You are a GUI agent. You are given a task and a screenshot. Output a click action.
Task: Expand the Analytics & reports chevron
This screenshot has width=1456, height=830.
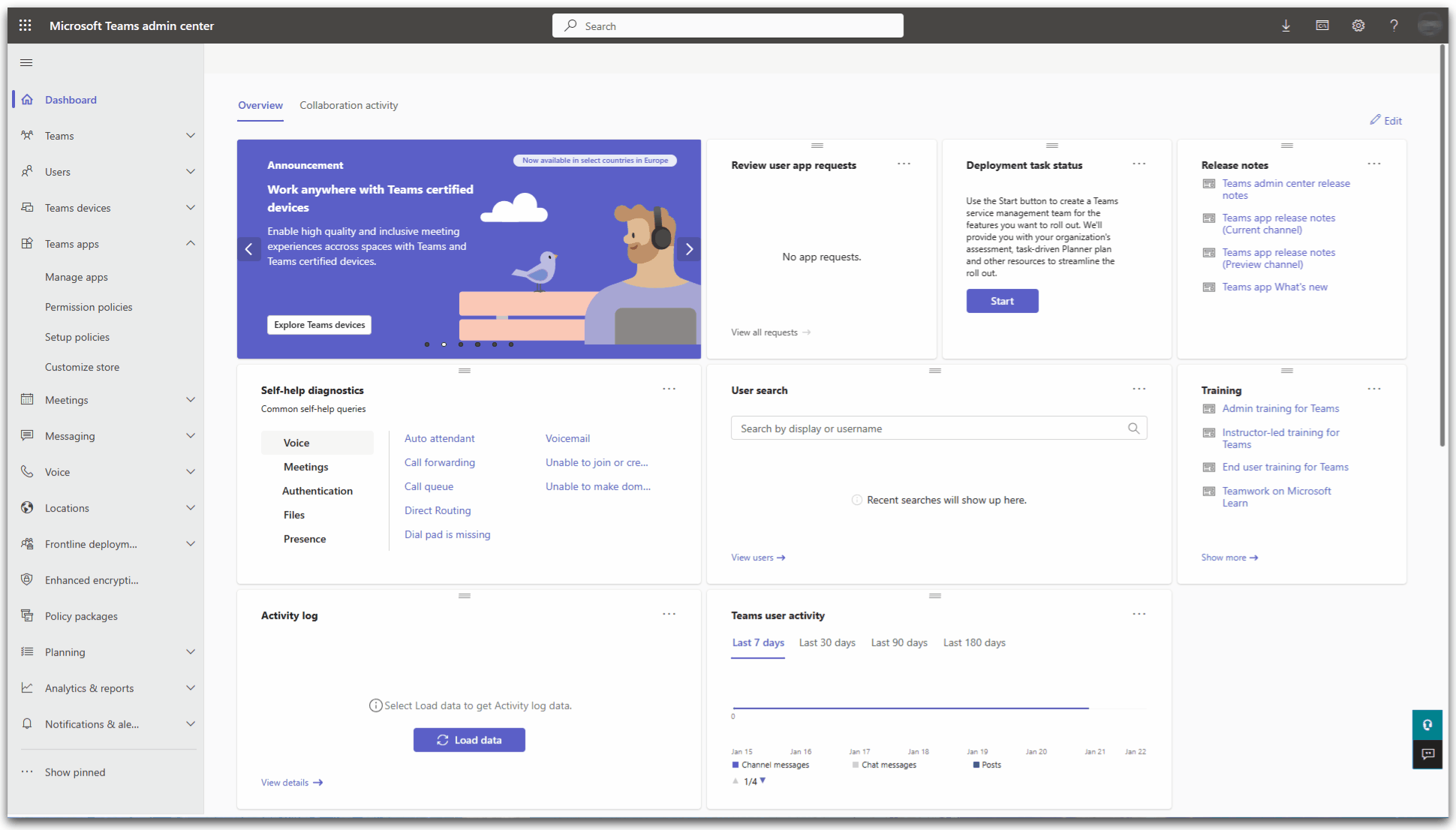[x=191, y=688]
